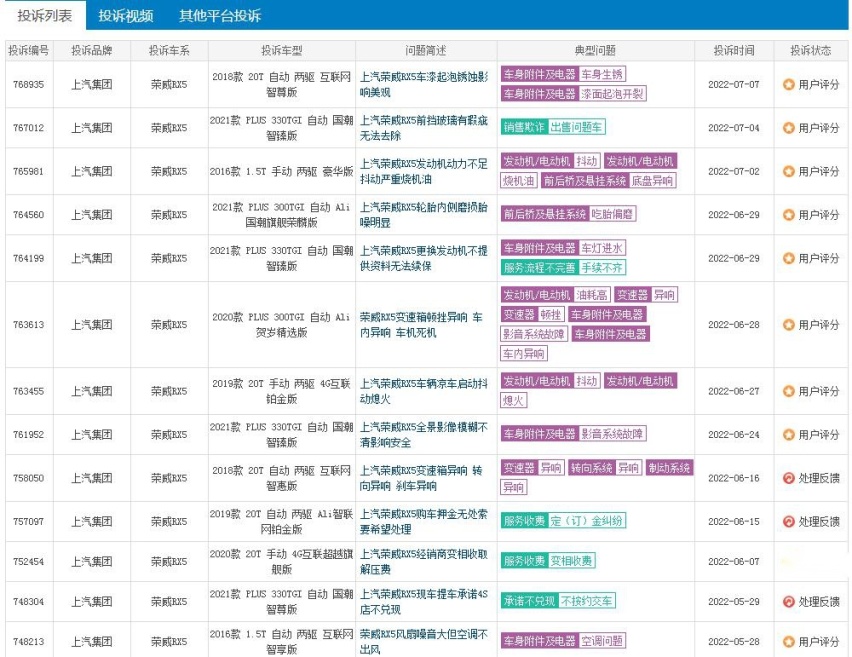The width and height of the screenshot is (852, 657).
Task: Click the 用户评分 icon for complaint 764560
Action: coord(788,215)
